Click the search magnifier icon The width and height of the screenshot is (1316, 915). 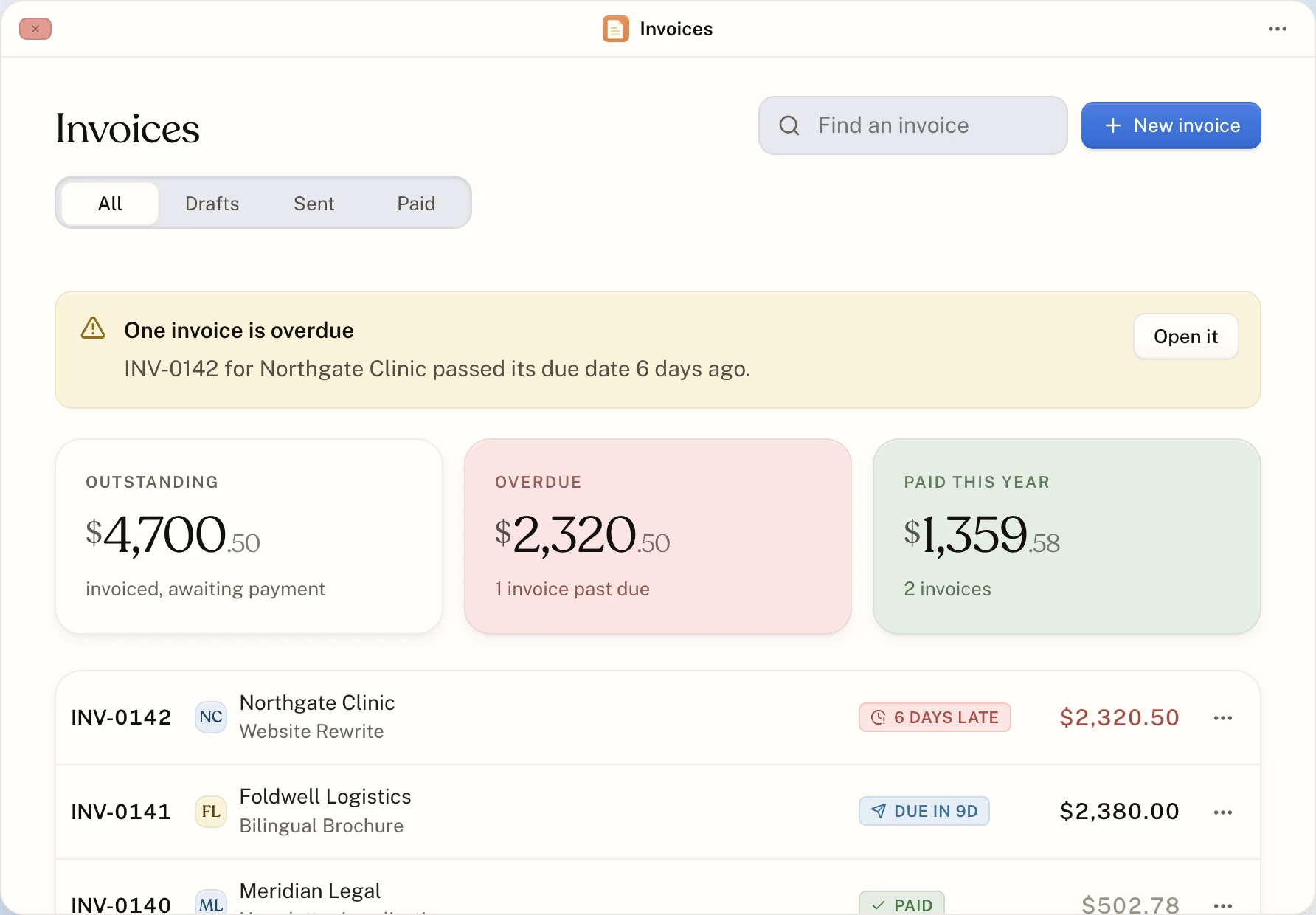pyautogui.click(x=789, y=125)
